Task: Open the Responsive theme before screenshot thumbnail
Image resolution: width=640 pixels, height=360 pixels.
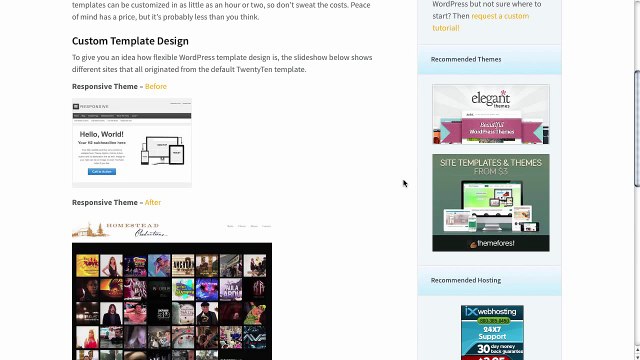Action: coord(132,143)
